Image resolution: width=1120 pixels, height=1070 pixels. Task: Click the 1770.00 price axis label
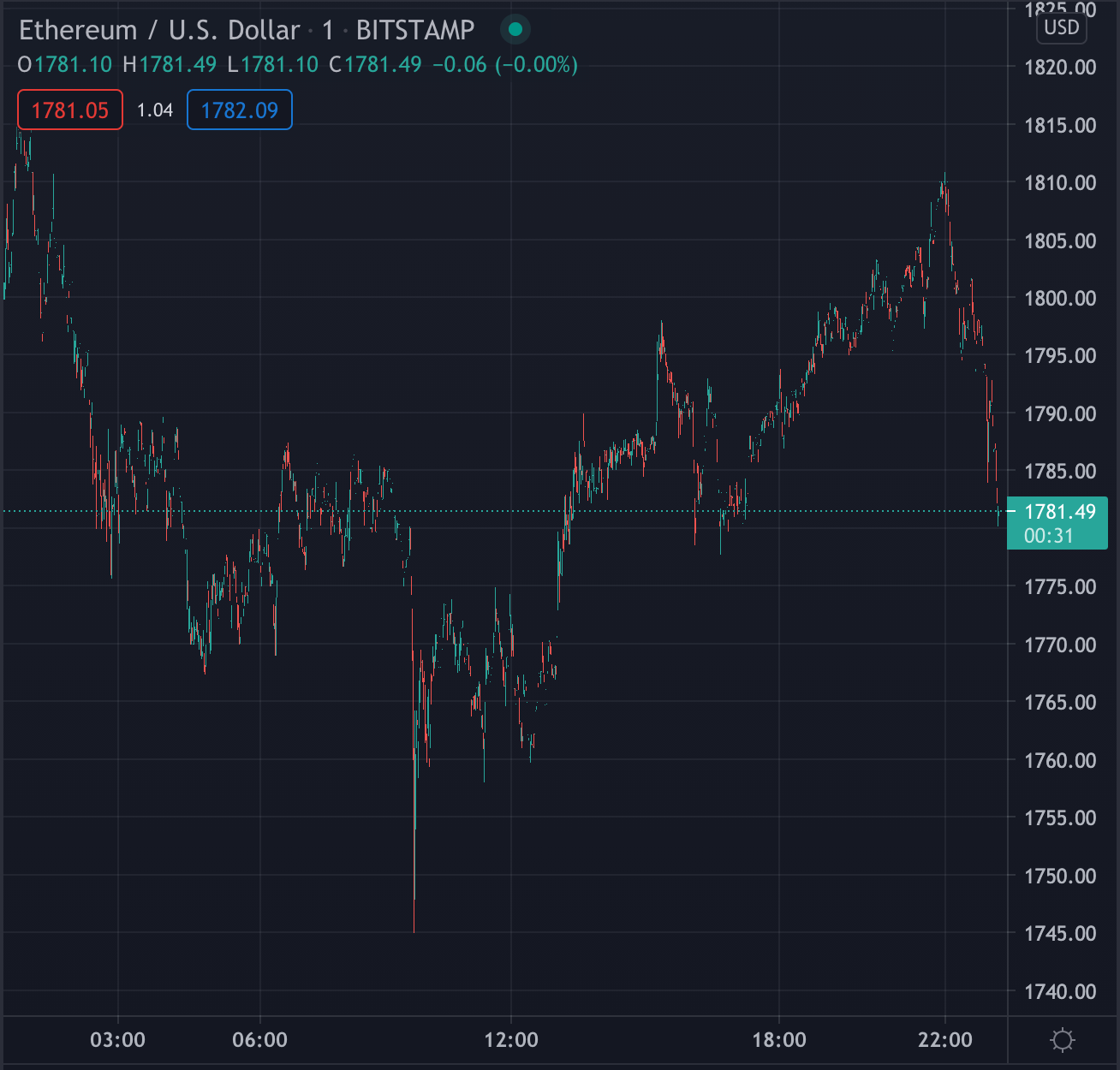tap(1060, 645)
